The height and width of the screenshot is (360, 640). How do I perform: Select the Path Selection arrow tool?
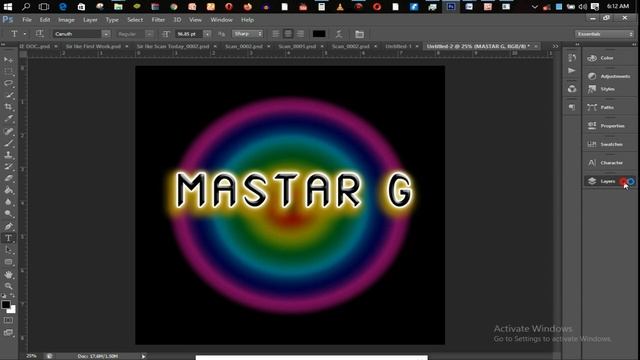pos(9,250)
